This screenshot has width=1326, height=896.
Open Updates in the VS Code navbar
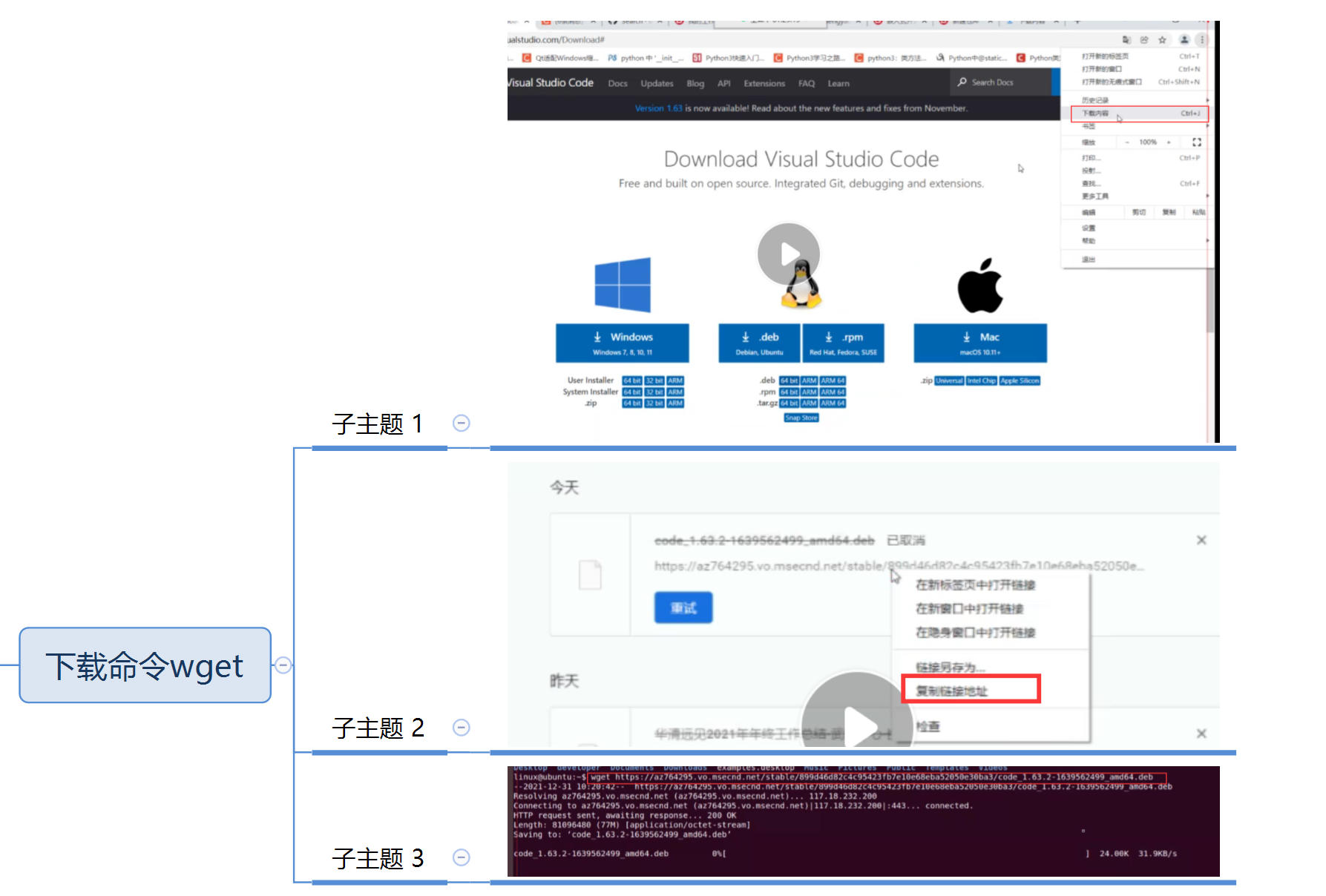(x=657, y=84)
